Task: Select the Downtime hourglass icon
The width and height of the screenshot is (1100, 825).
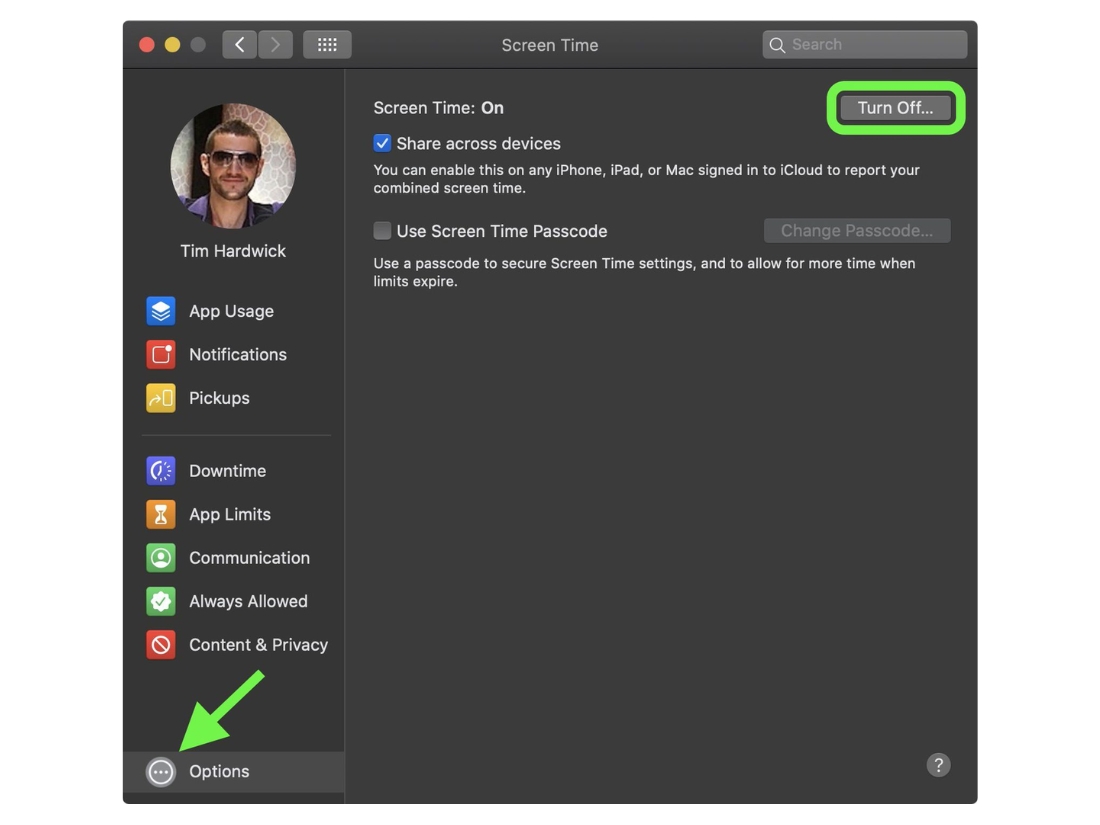Action: click(161, 470)
